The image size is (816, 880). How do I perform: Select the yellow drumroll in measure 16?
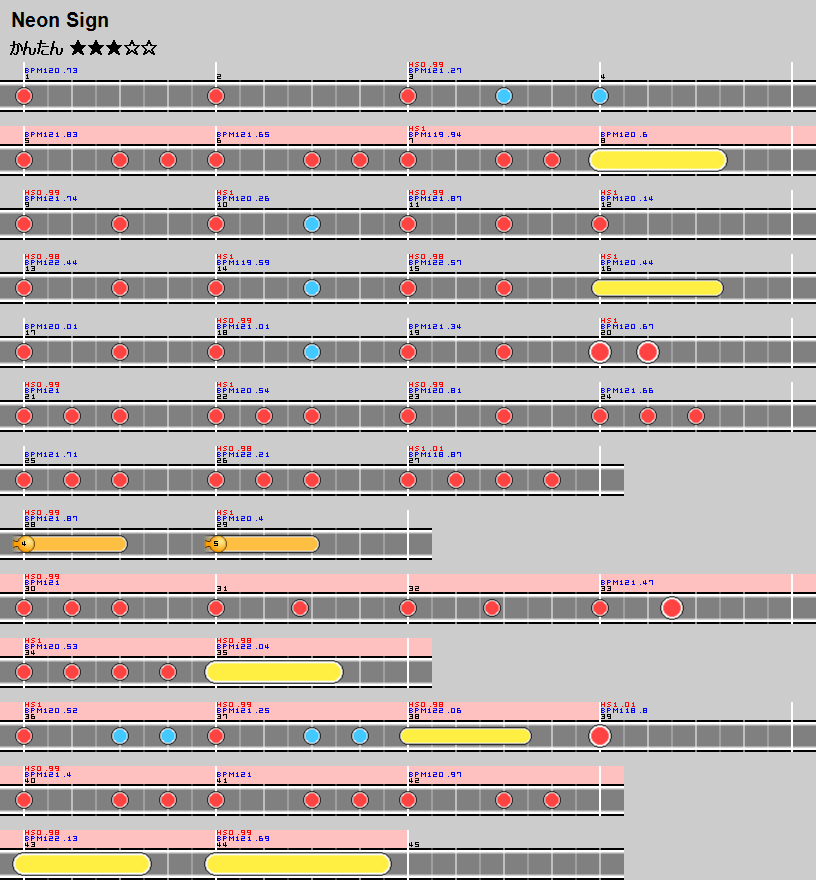pyautogui.click(x=657, y=288)
